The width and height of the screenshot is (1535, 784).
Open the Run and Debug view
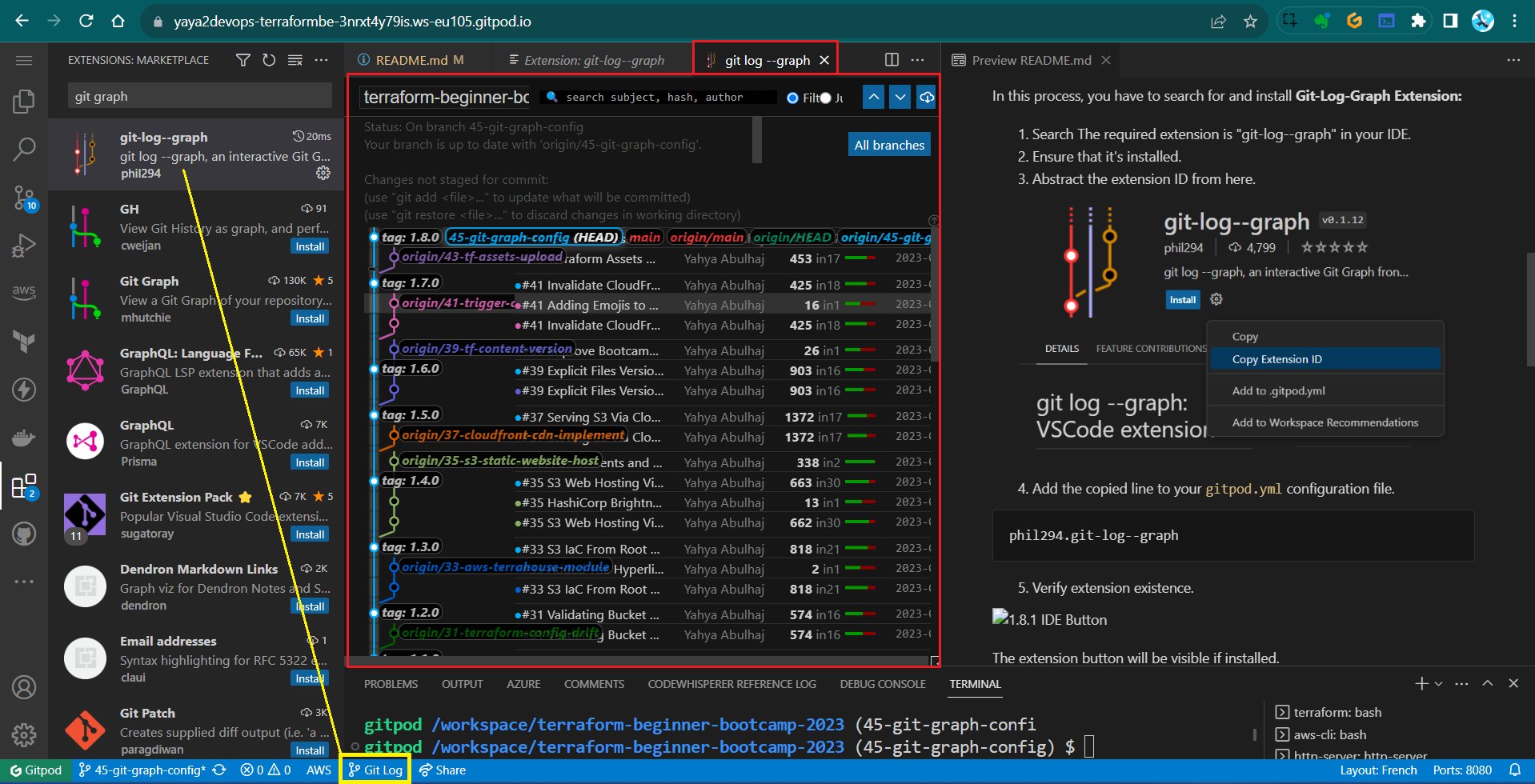click(24, 245)
